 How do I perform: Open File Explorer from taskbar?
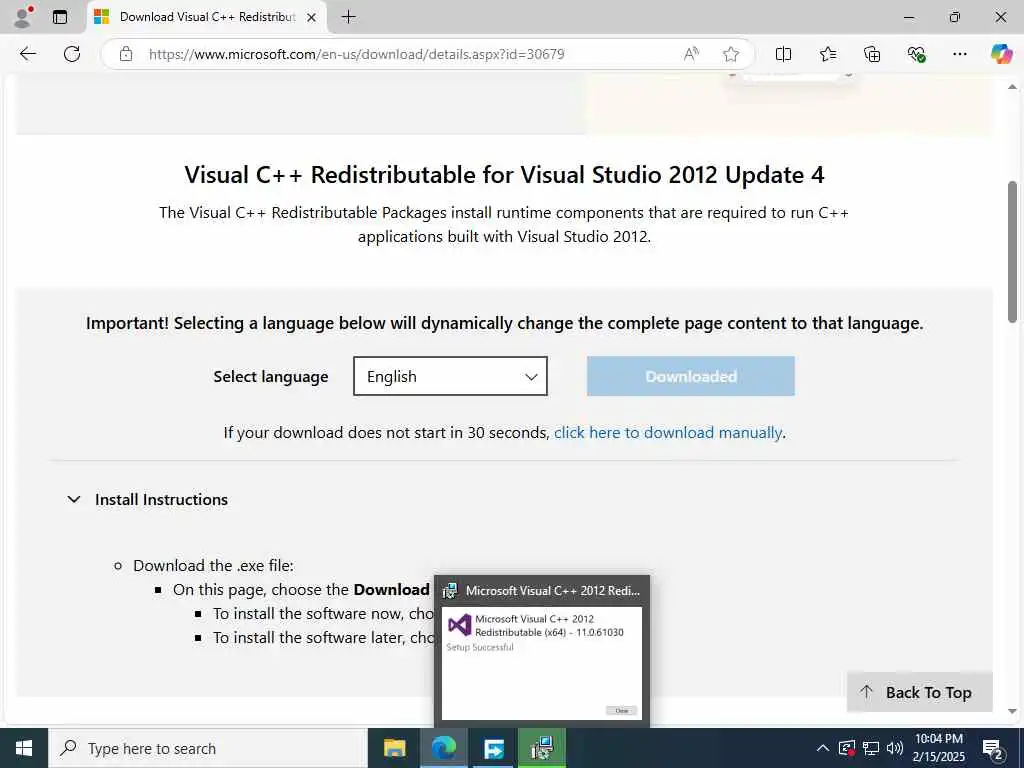[x=394, y=748]
